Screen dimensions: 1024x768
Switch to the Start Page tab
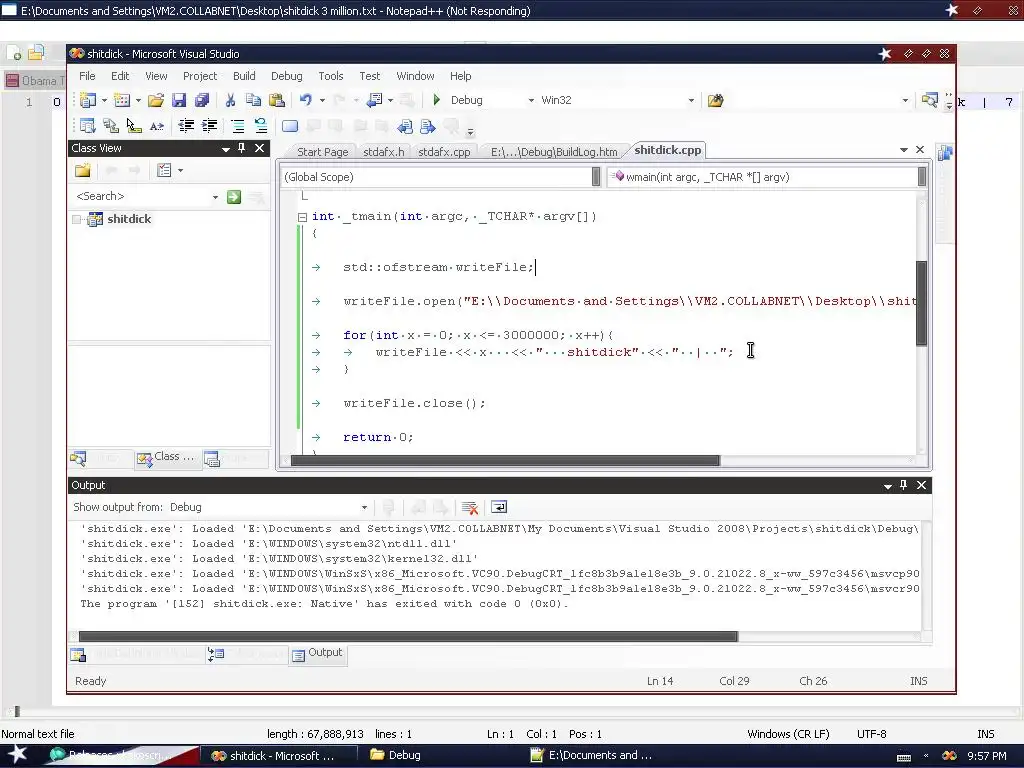pyautogui.click(x=323, y=152)
